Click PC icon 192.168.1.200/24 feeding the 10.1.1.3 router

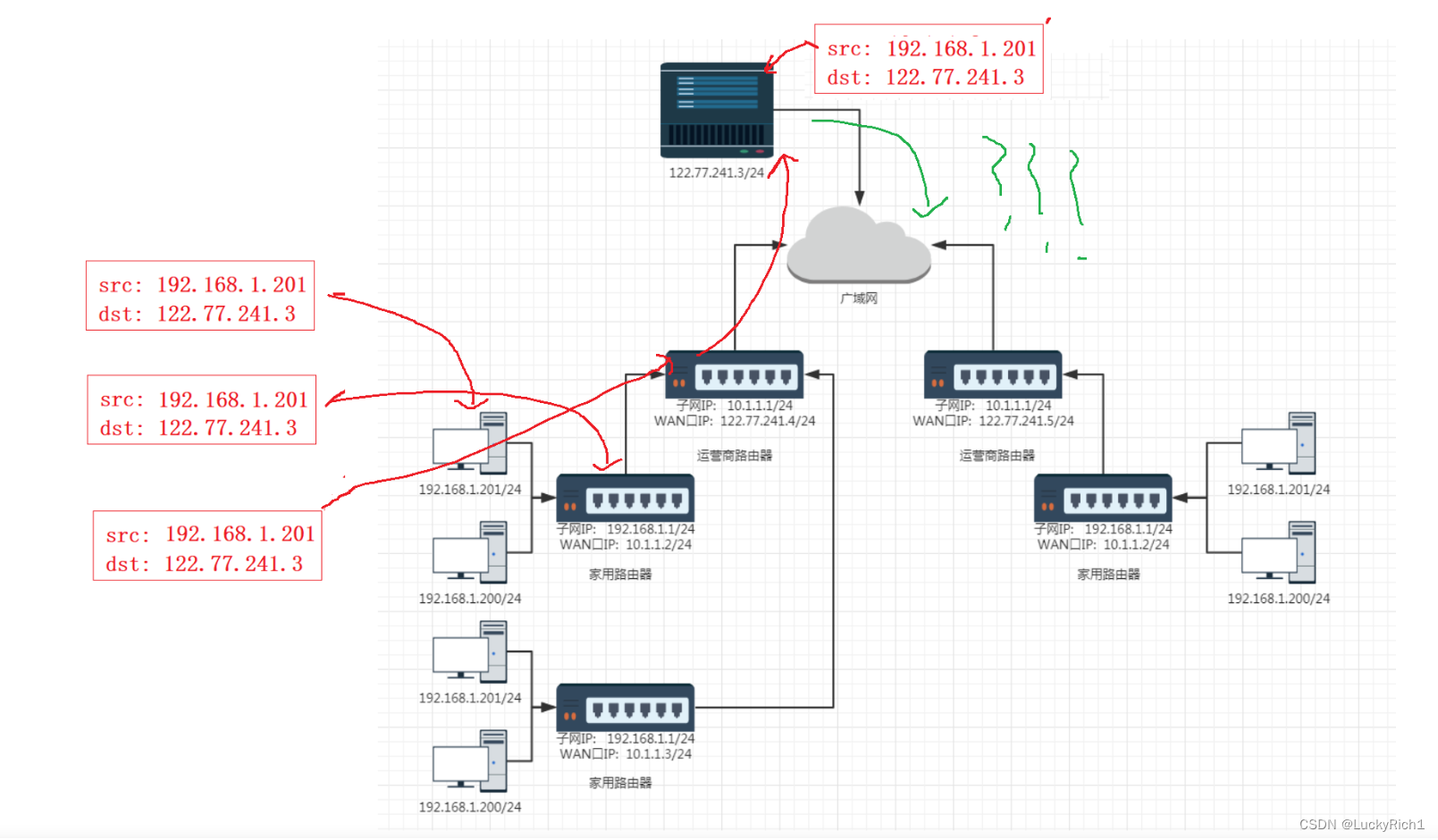[x=470, y=760]
